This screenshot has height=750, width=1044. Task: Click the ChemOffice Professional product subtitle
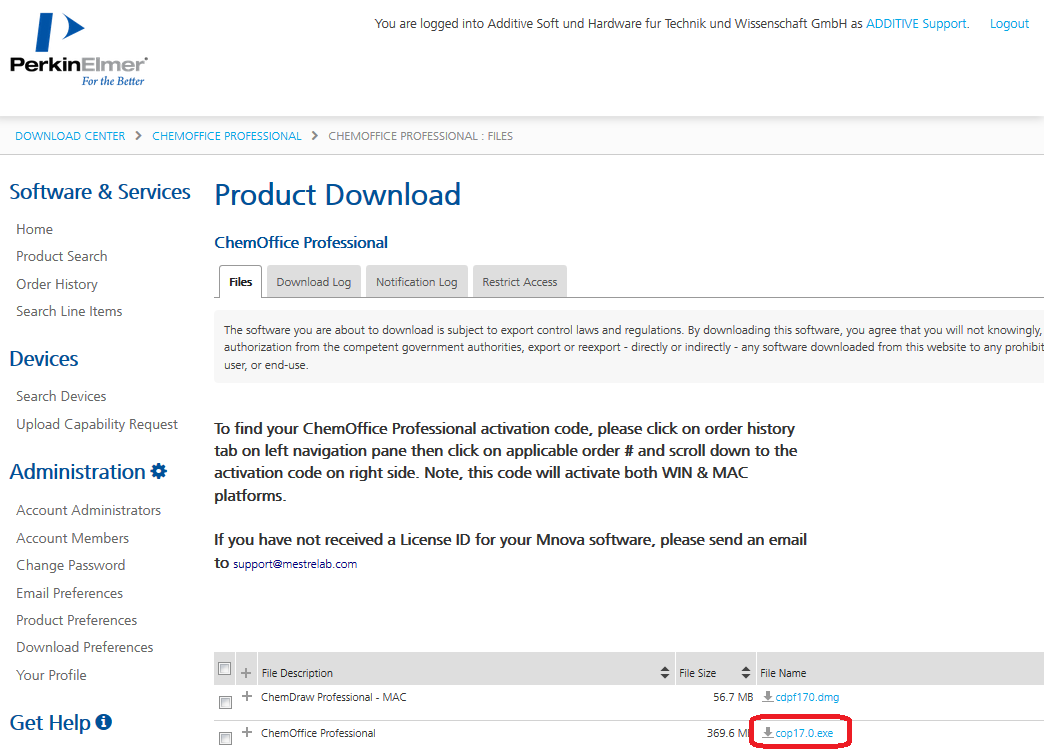[301, 242]
